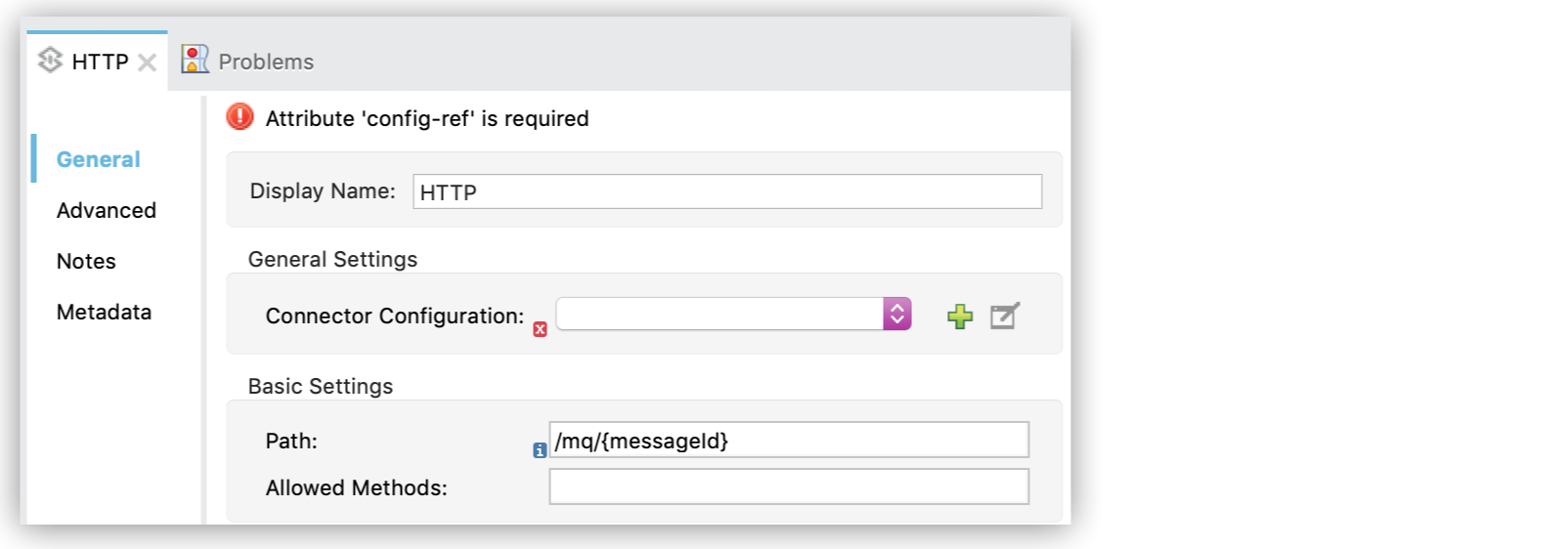Click into the Path input field

[788, 441]
